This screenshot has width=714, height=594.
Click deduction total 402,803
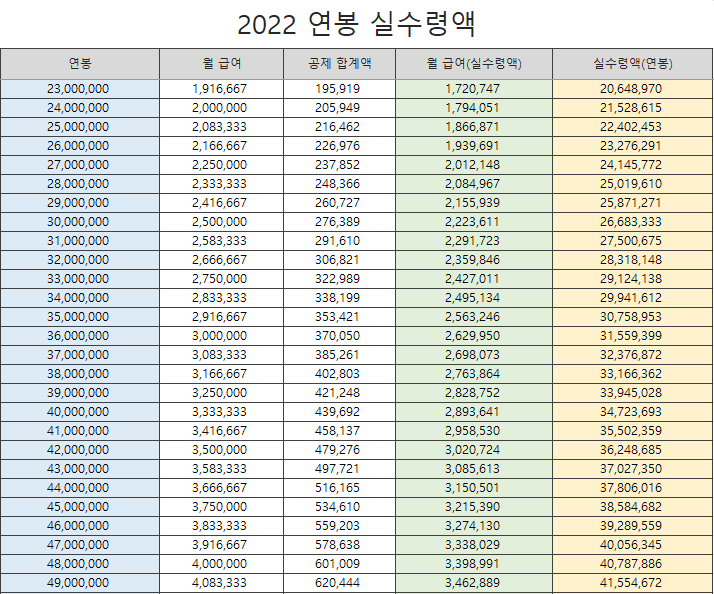click(337, 374)
